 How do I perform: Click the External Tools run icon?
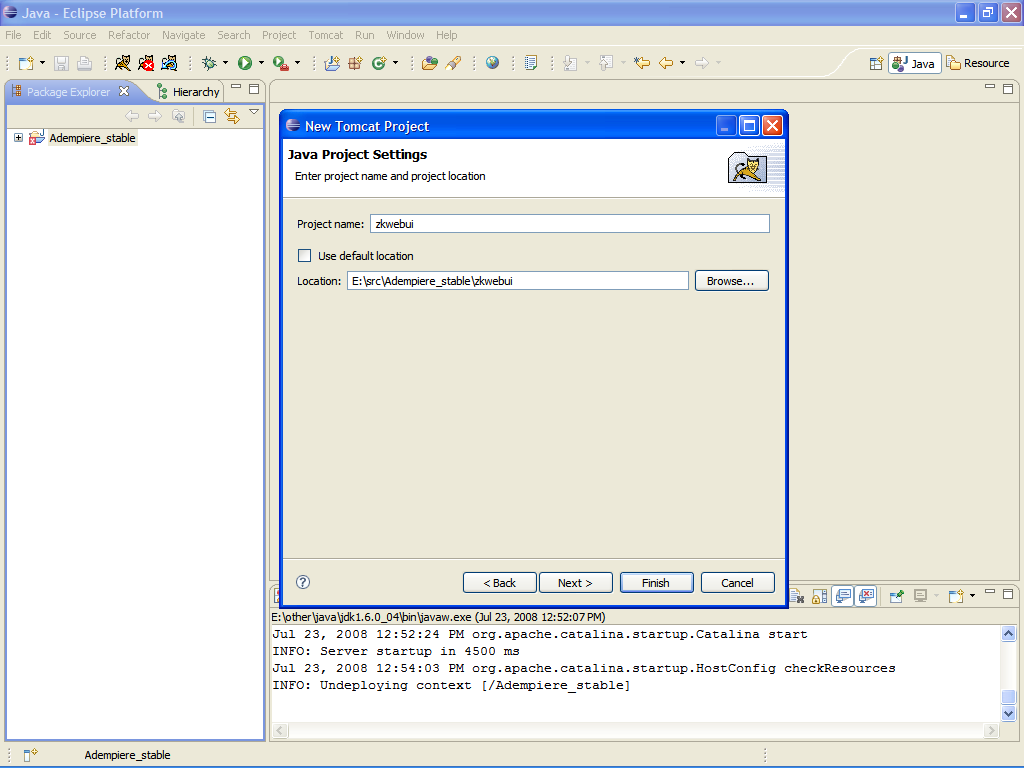coord(280,63)
